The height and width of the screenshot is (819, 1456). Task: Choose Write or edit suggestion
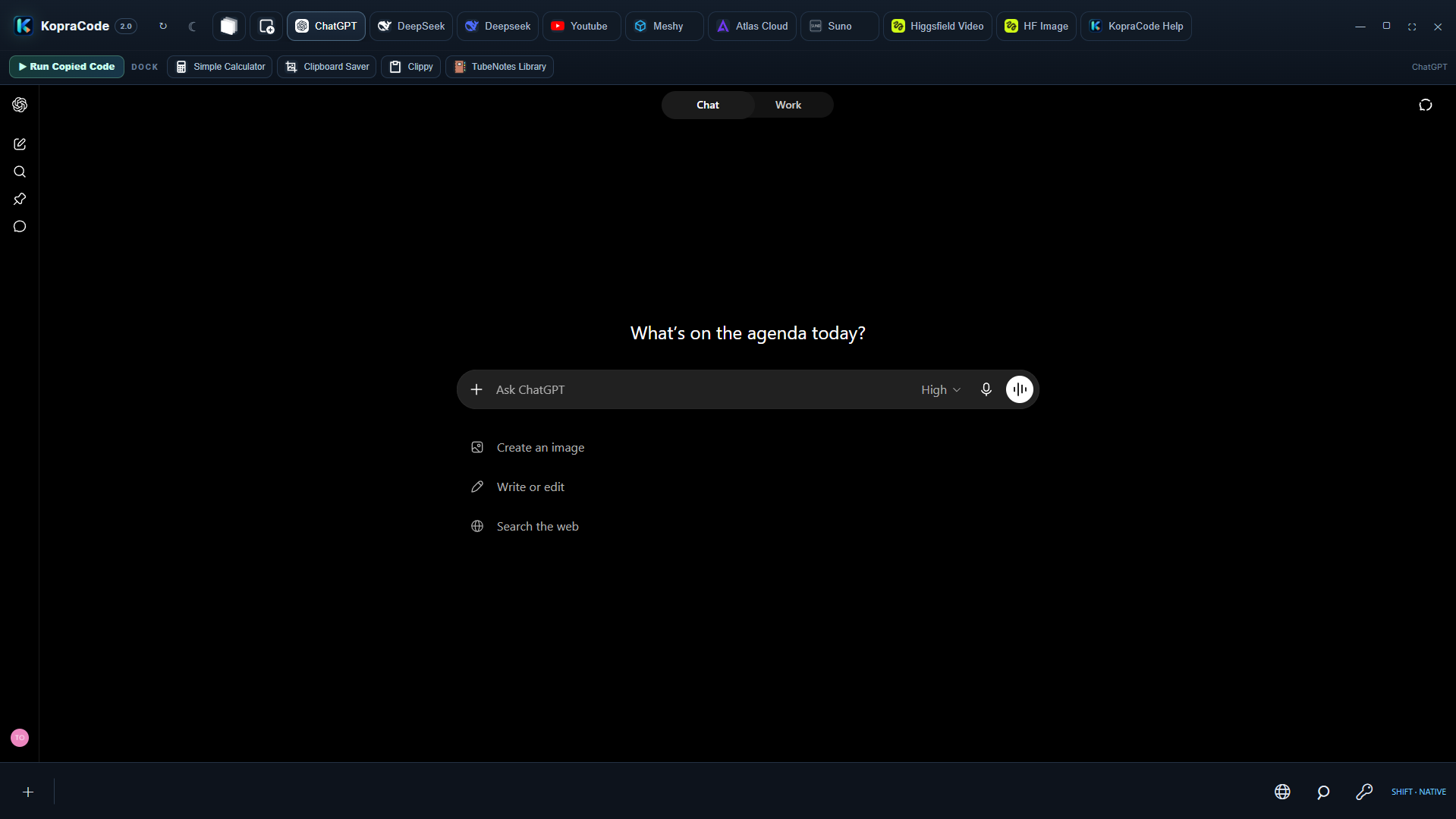(518, 487)
